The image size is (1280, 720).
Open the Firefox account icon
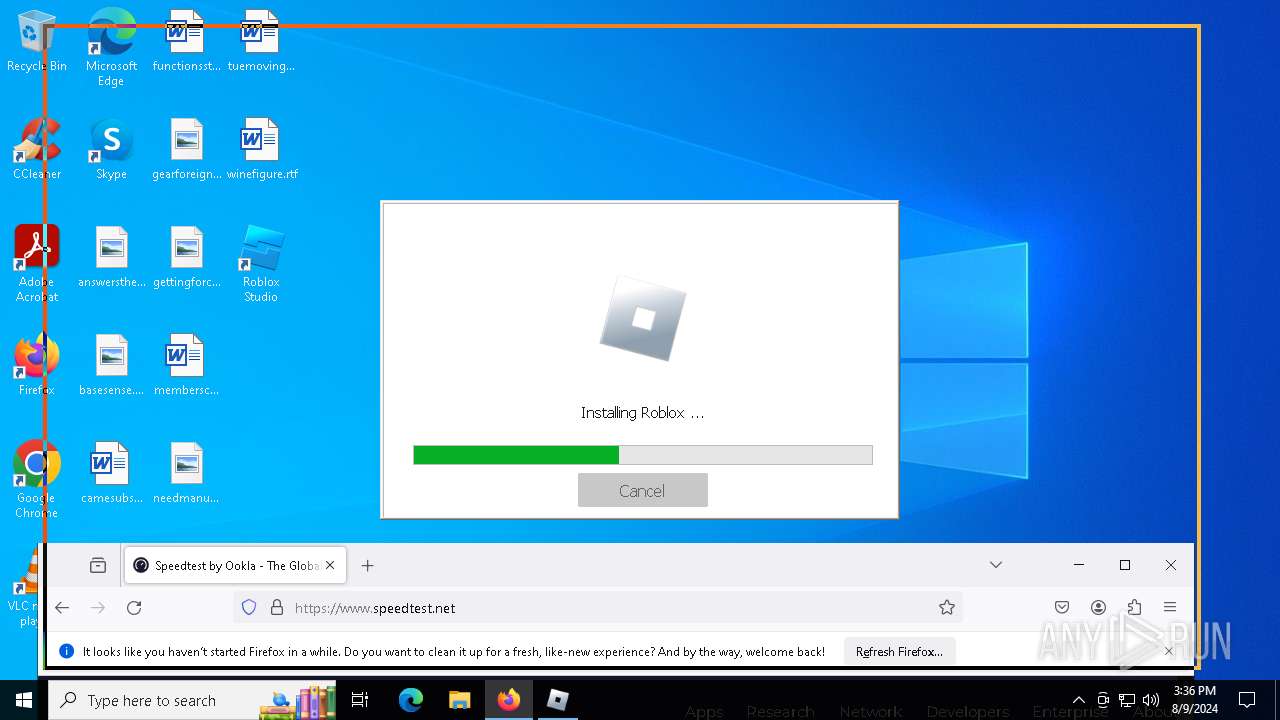[1098, 607]
